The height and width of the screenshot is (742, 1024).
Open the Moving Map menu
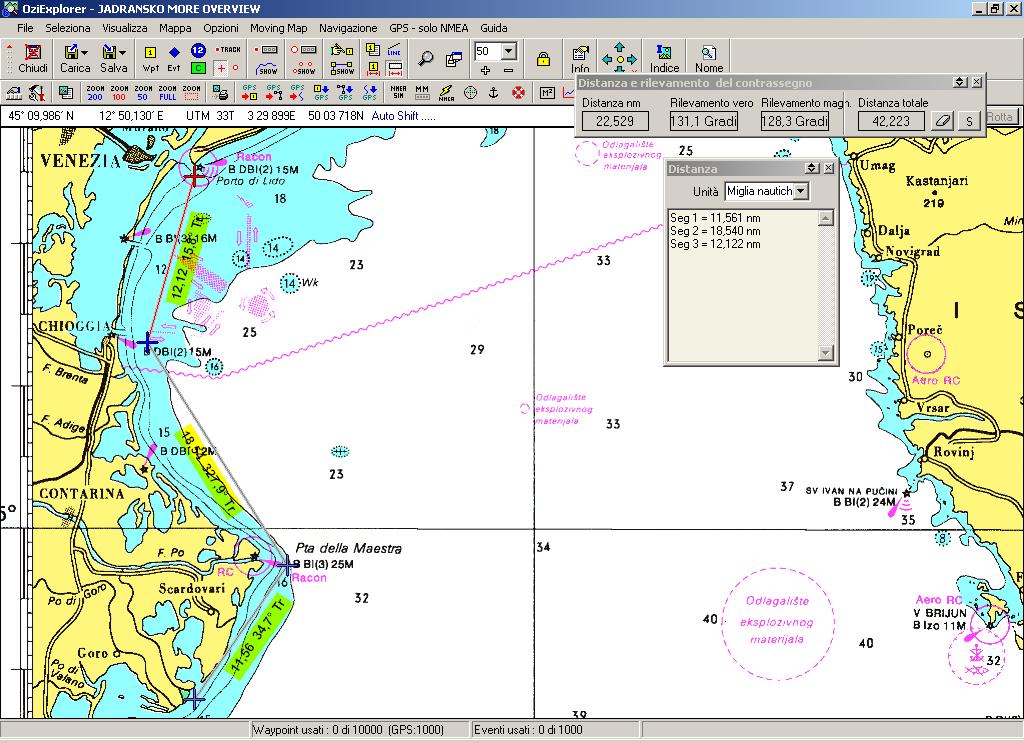tap(278, 28)
